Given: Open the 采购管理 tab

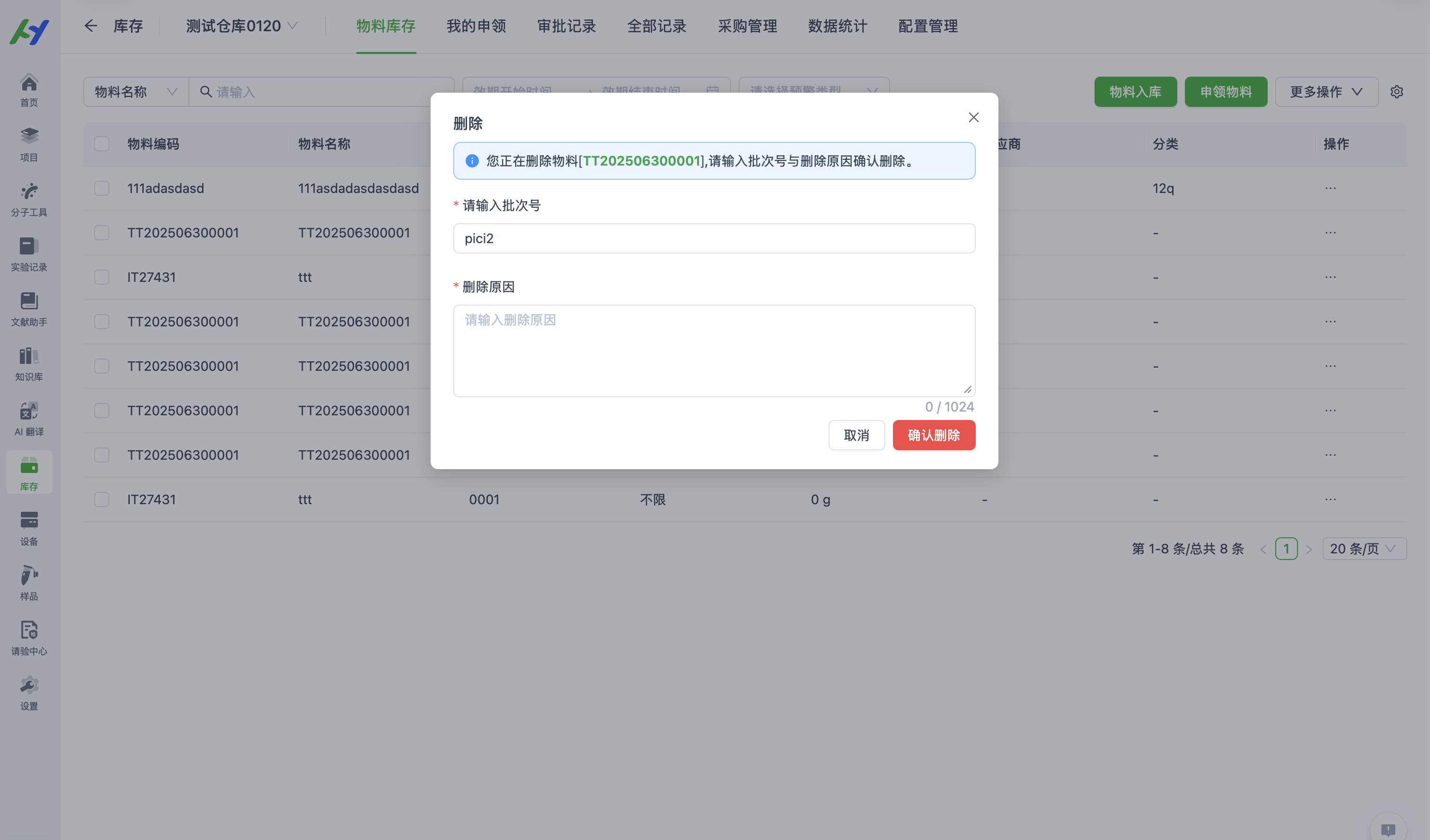Looking at the screenshot, I should tap(747, 26).
